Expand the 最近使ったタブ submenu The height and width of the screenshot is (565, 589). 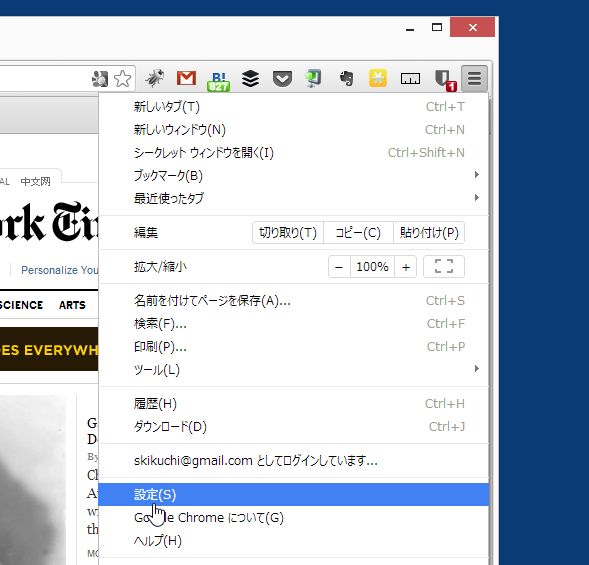pyautogui.click(x=294, y=198)
